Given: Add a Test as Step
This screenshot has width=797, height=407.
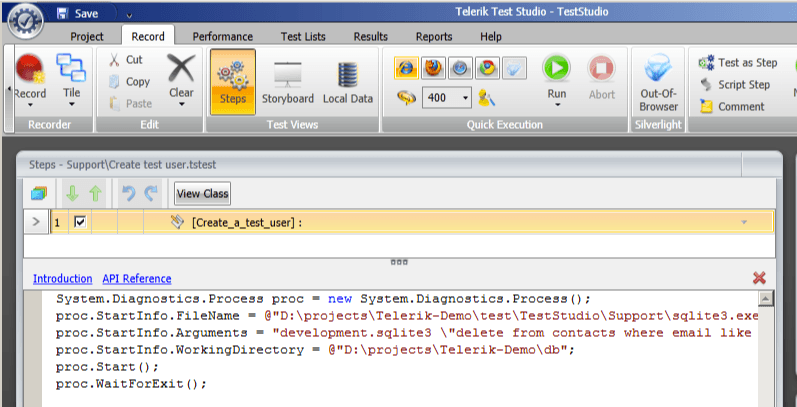Looking at the screenshot, I should point(738,63).
